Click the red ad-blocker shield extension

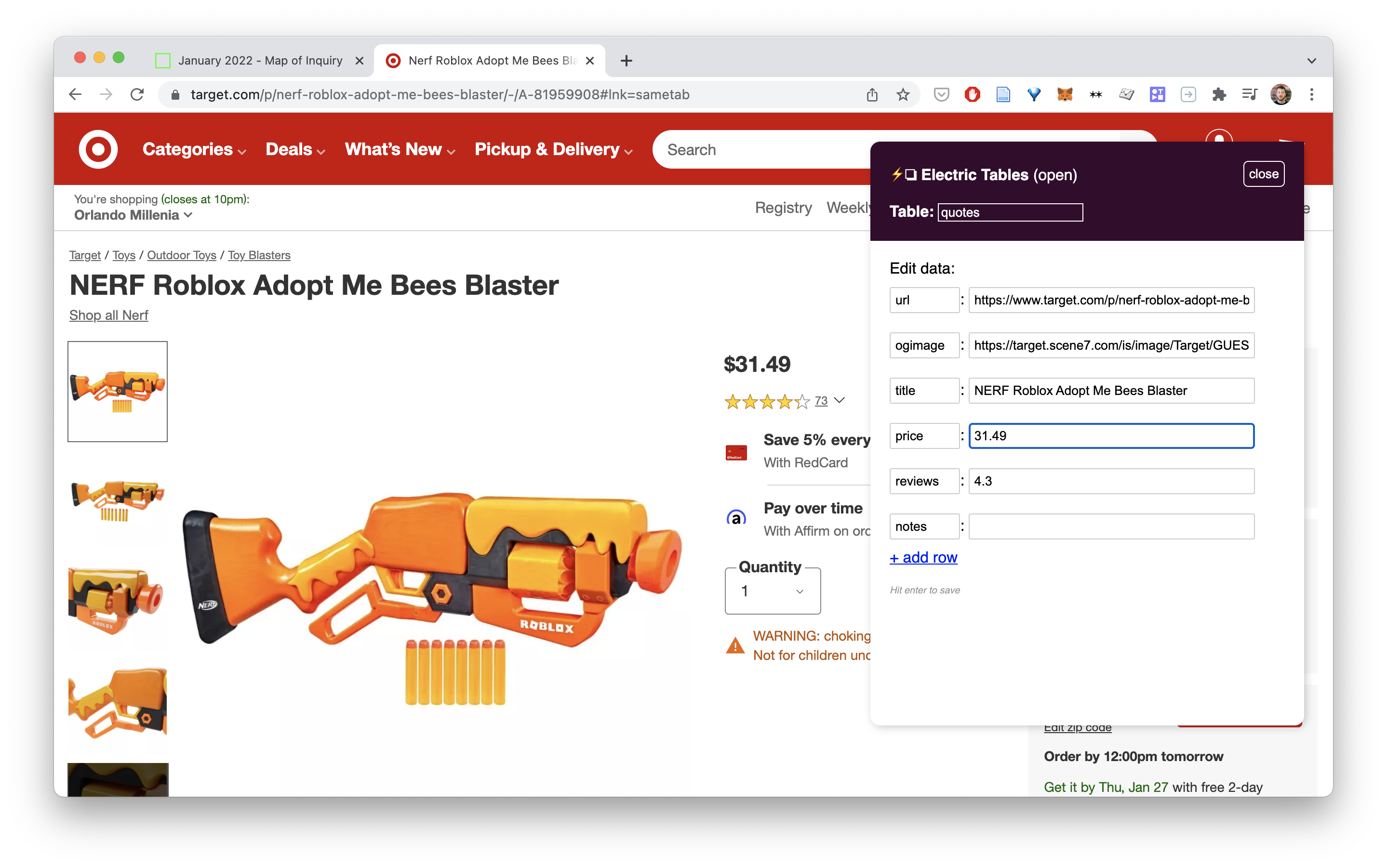(972, 94)
